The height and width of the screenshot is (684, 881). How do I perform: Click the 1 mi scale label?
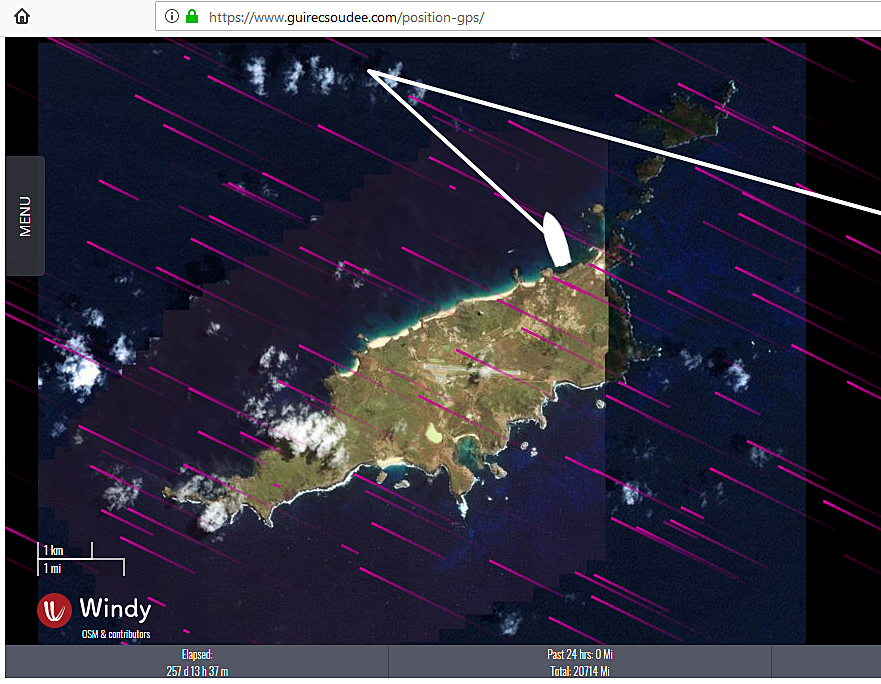[x=52, y=568]
